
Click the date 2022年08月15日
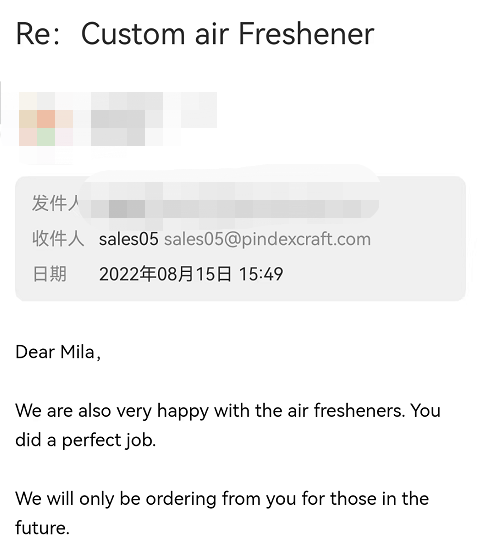(x=165, y=274)
